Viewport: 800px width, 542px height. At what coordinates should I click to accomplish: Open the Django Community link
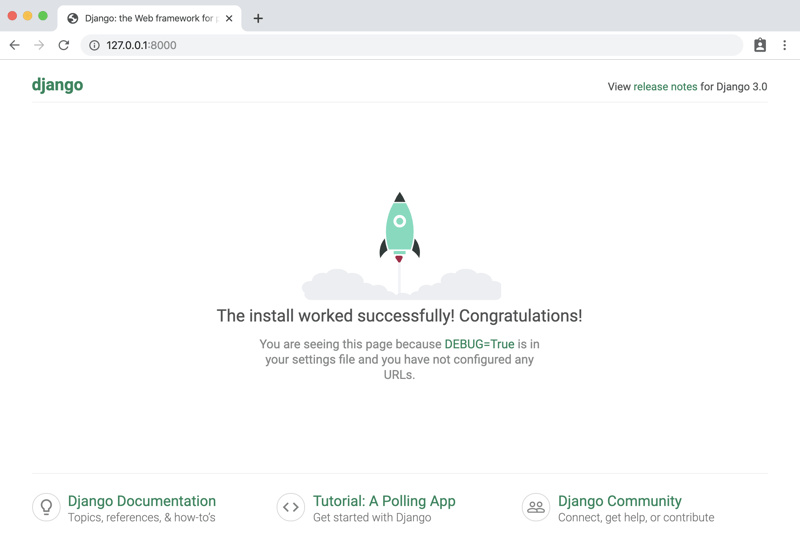(619, 501)
